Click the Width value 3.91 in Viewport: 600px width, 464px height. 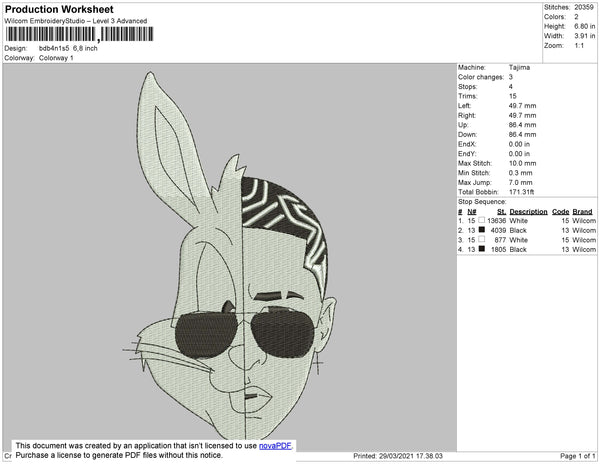(x=585, y=36)
